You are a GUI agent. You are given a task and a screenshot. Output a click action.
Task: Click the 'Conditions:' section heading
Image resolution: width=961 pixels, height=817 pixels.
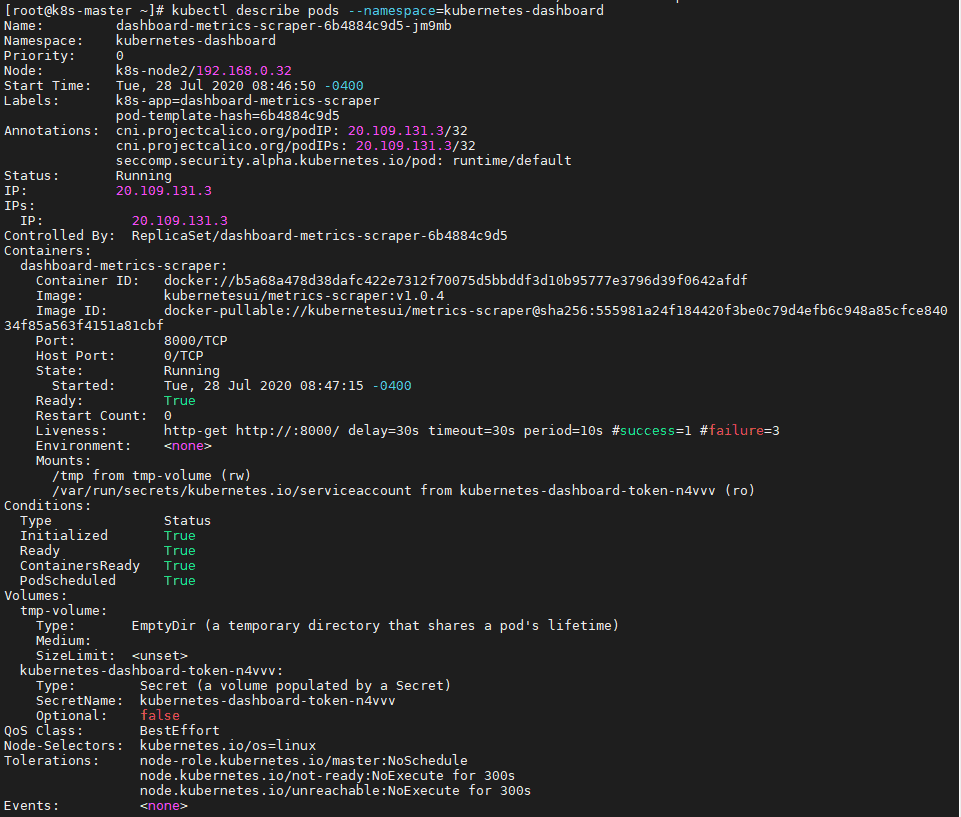(x=47, y=506)
